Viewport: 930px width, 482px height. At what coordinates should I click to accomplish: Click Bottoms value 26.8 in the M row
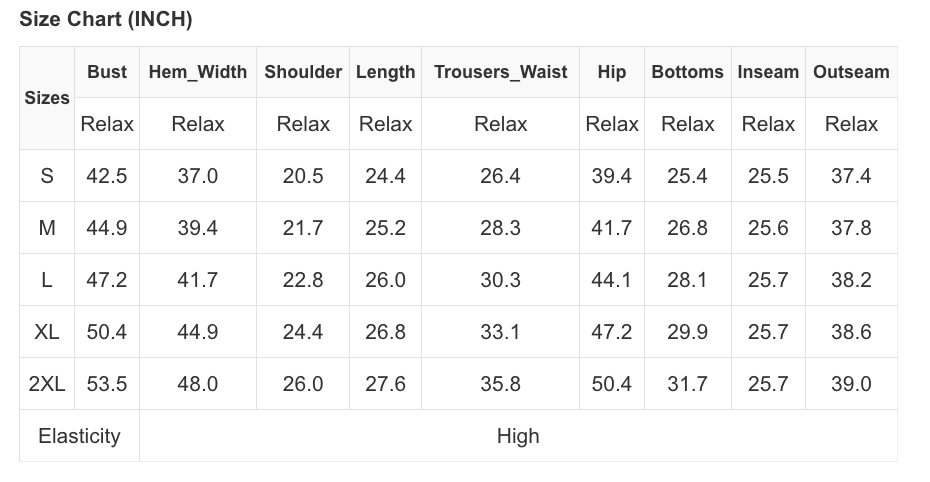(687, 228)
